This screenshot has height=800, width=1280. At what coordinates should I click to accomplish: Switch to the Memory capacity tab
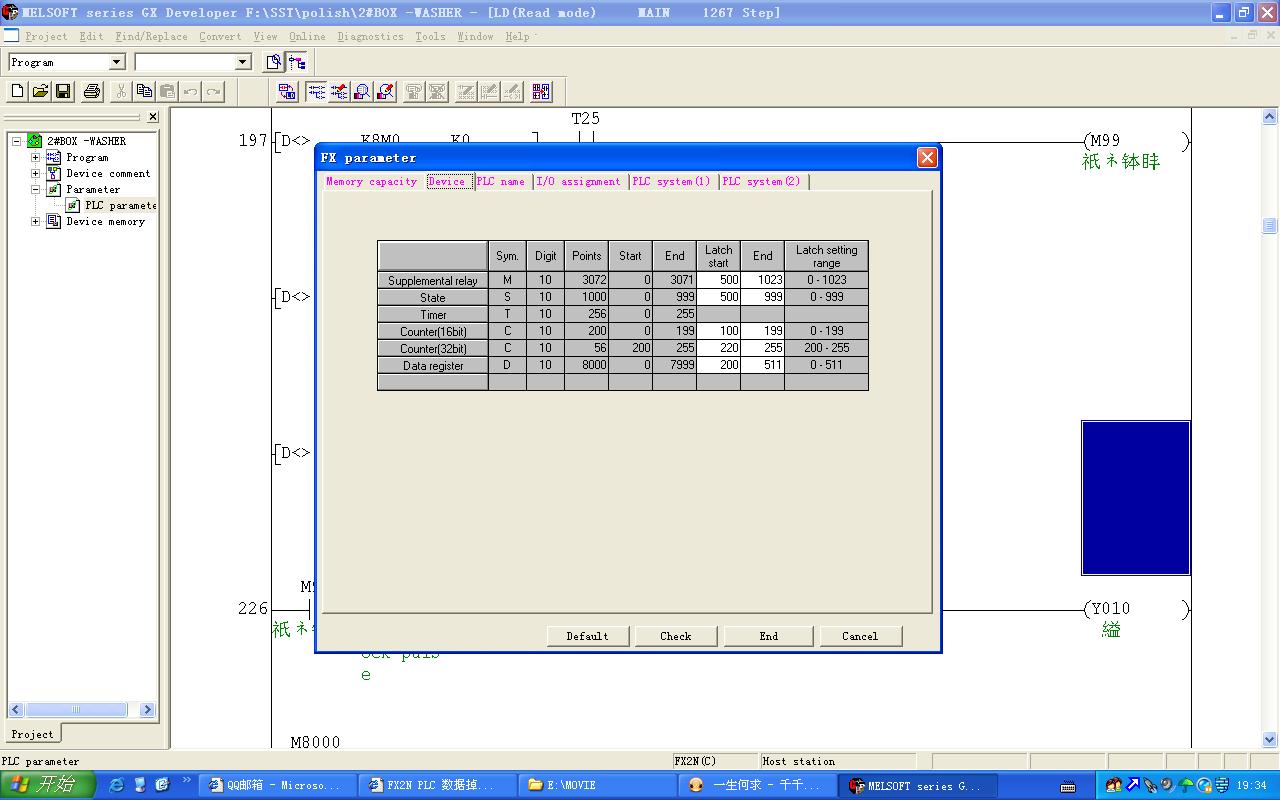click(x=371, y=181)
